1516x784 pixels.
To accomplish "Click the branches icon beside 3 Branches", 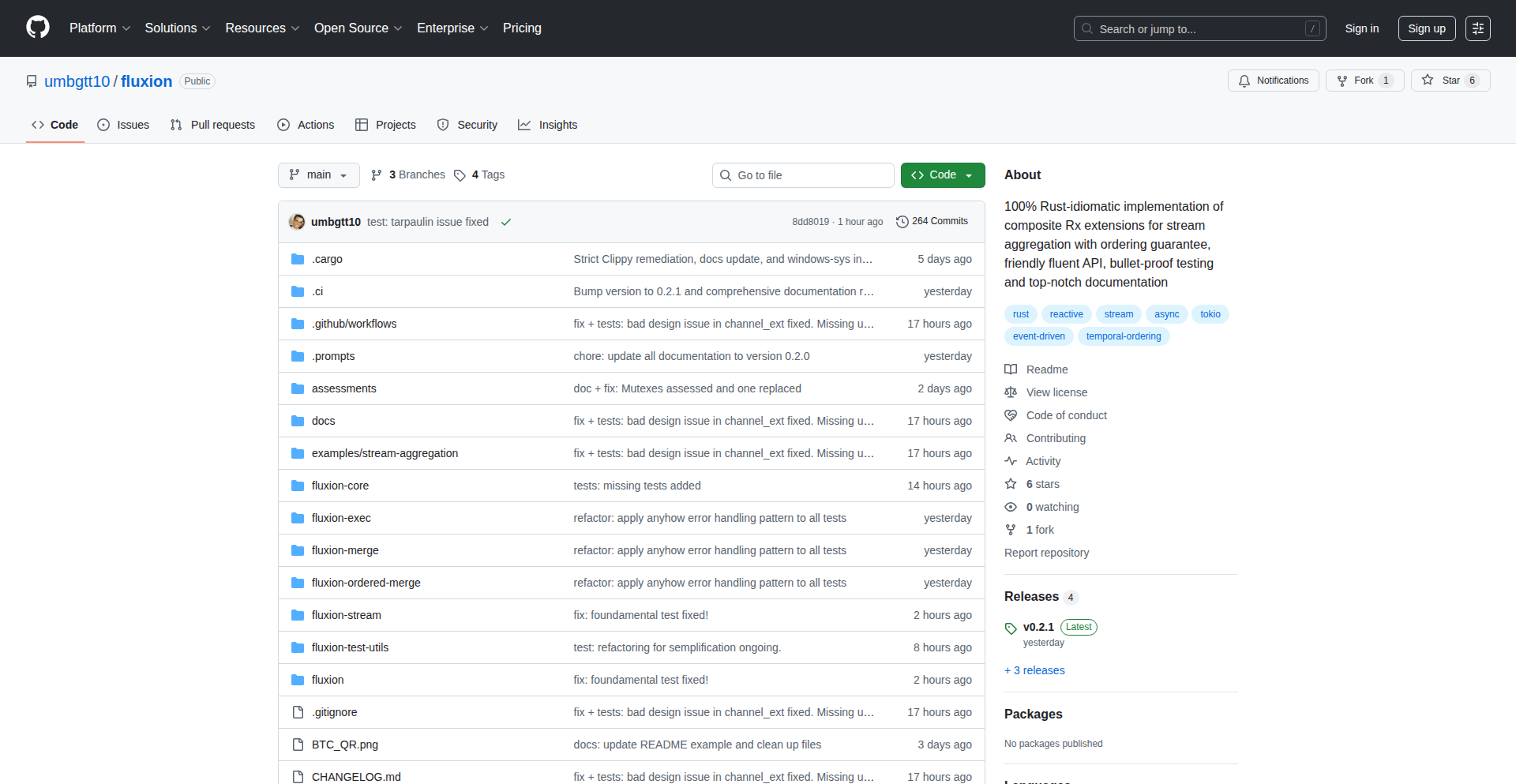I will click(377, 175).
